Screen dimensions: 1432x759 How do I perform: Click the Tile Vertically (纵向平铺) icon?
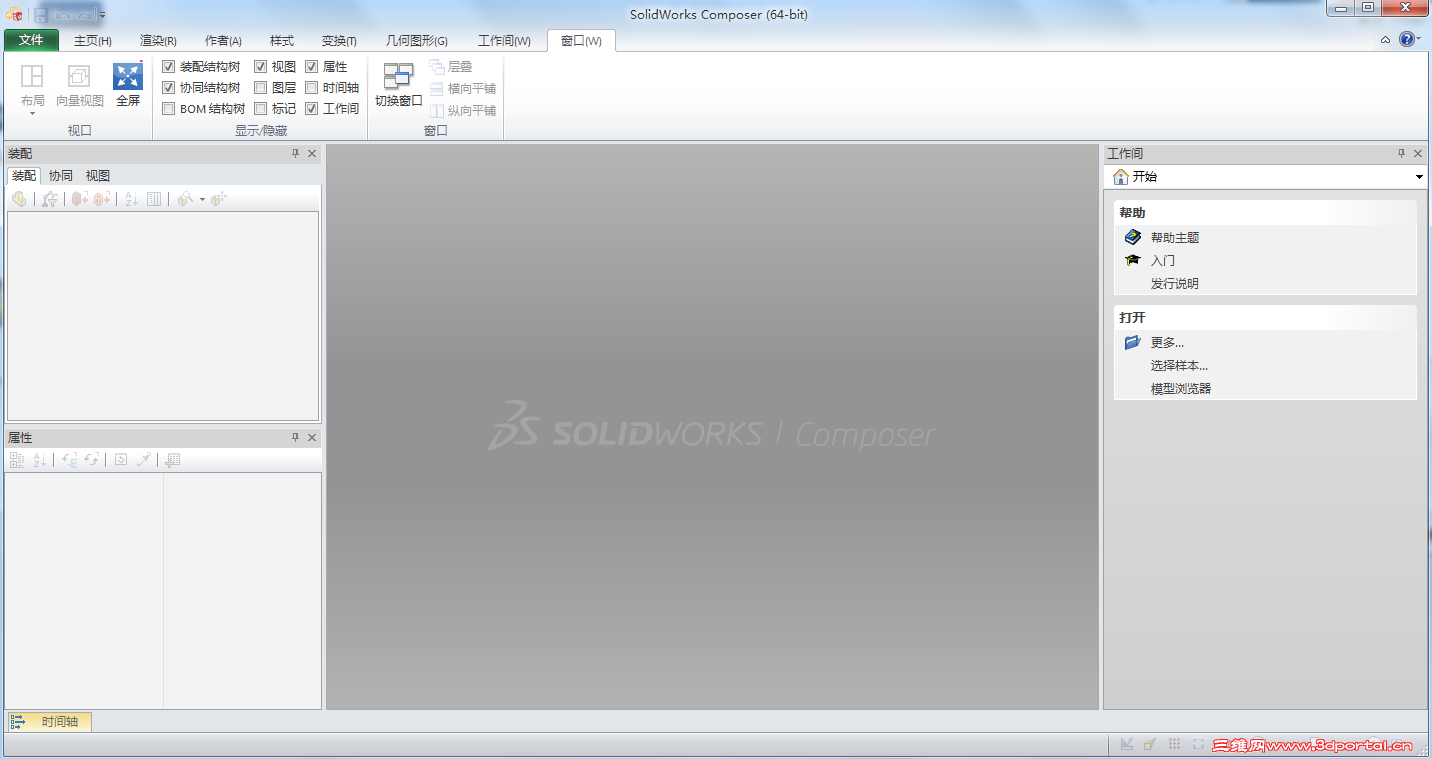tap(437, 110)
